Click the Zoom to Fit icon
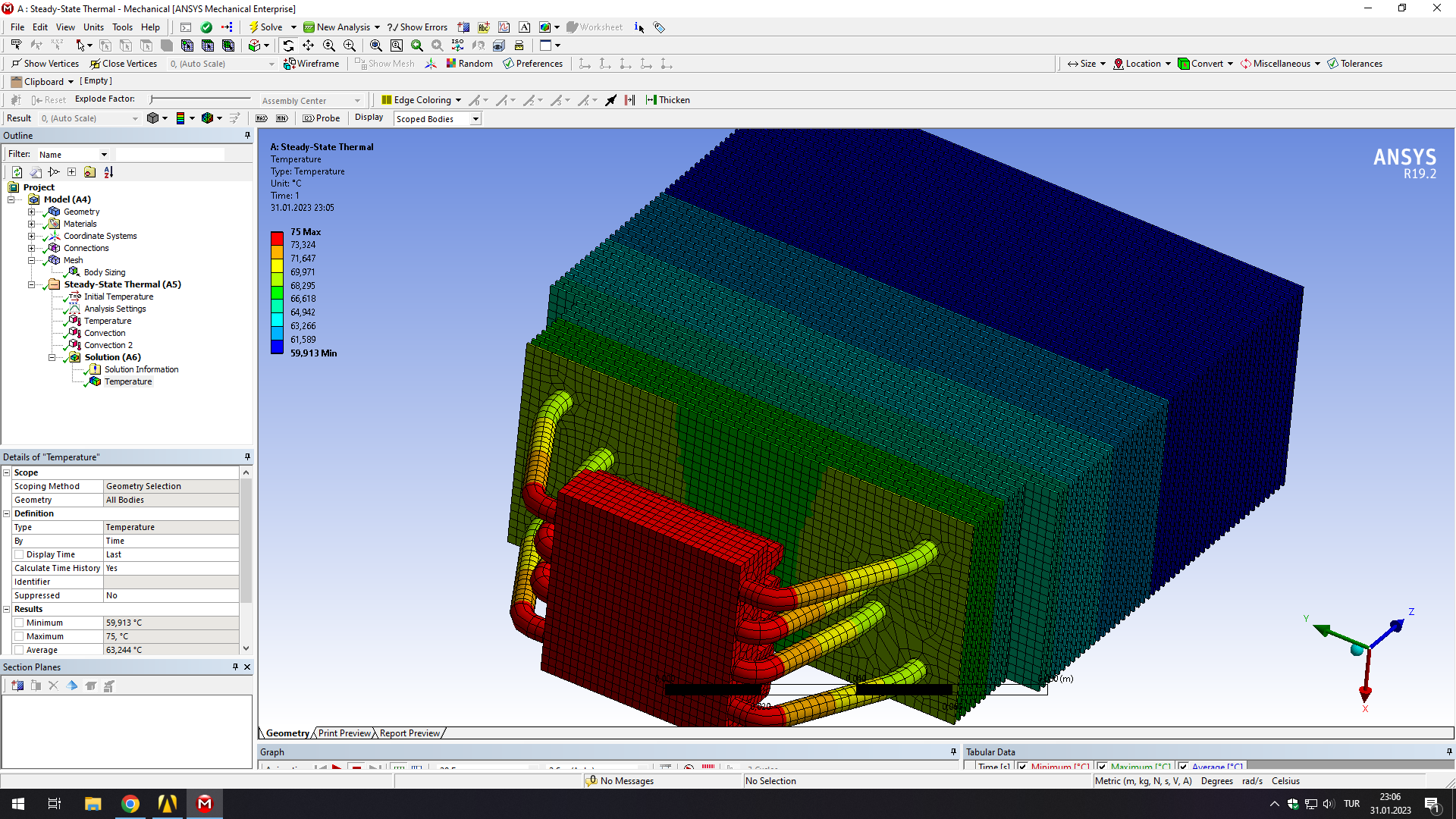This screenshot has width=1456, height=819. [376, 45]
